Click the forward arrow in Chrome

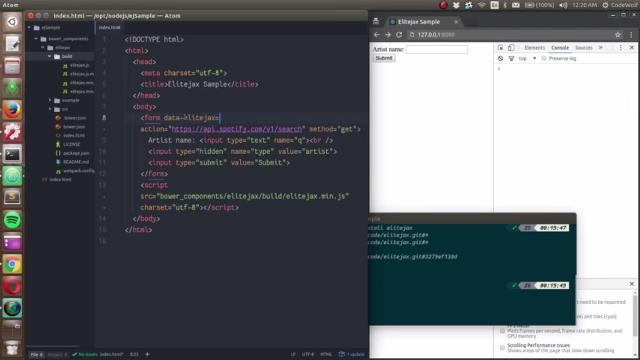point(388,35)
